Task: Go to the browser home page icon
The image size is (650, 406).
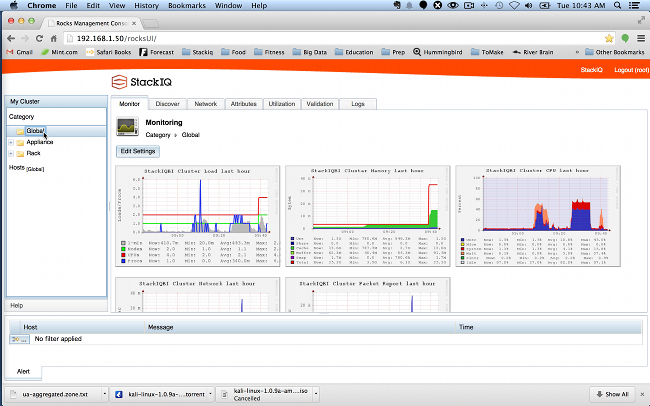Action: point(53,39)
